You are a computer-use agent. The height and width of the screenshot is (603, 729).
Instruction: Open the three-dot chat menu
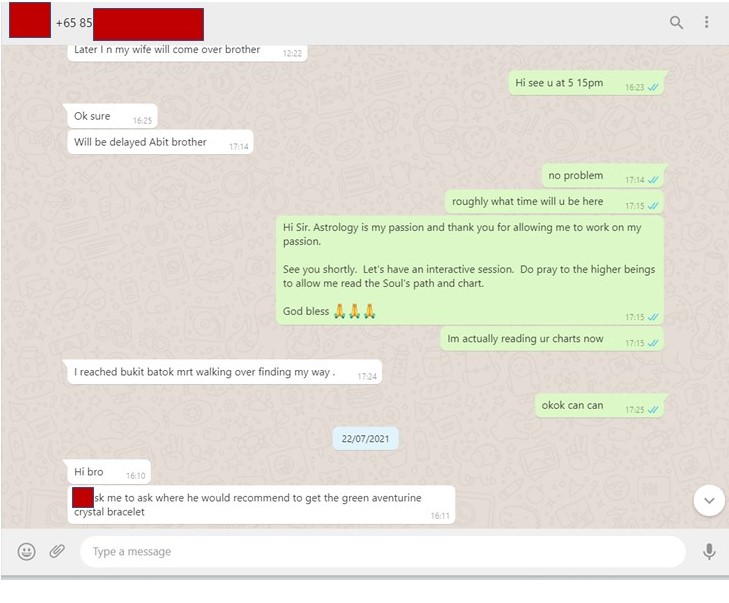pyautogui.click(x=706, y=22)
